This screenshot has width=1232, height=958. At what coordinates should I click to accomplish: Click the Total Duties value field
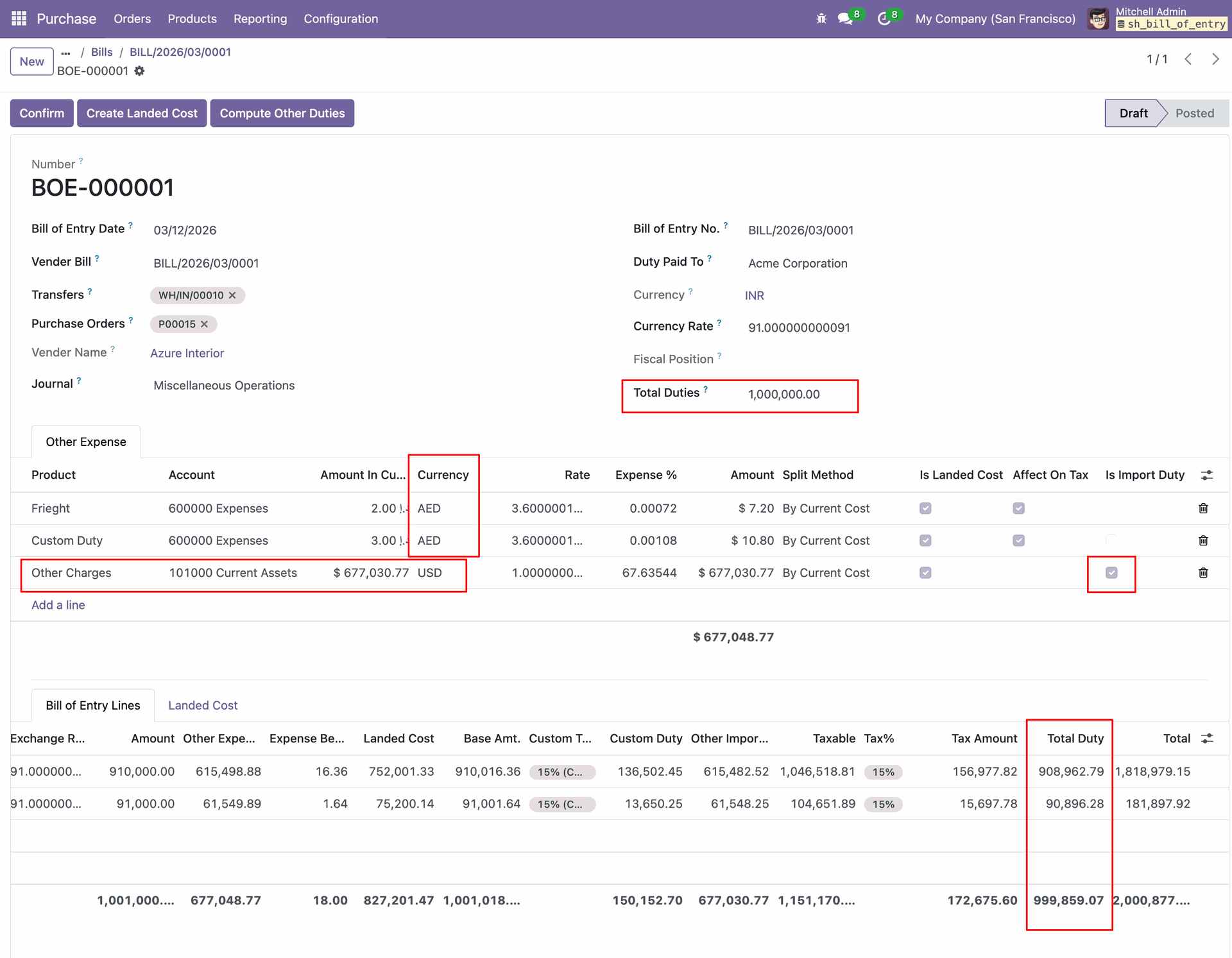[x=783, y=395]
